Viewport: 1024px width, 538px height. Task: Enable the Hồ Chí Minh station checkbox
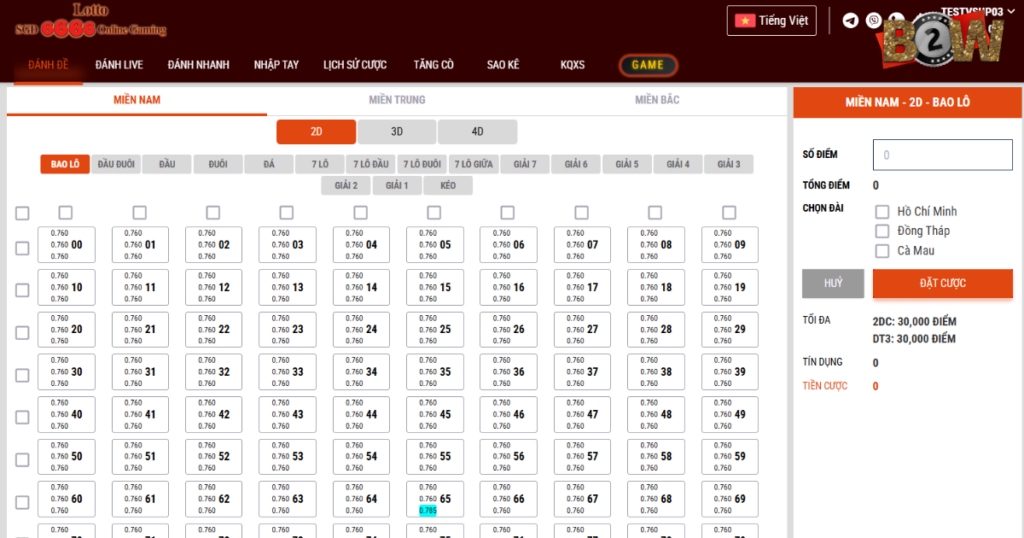point(882,212)
